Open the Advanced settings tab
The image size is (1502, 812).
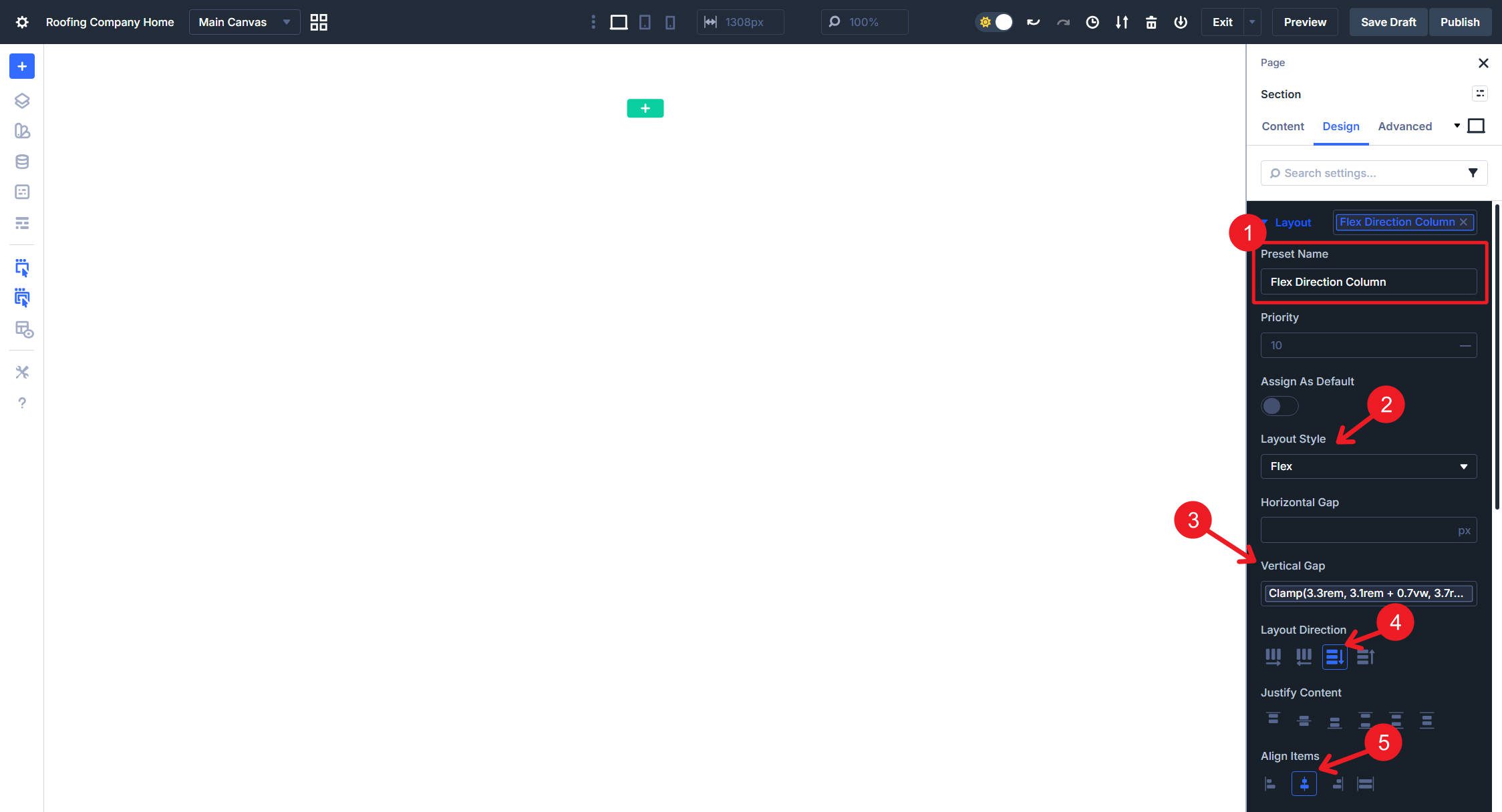1404,126
